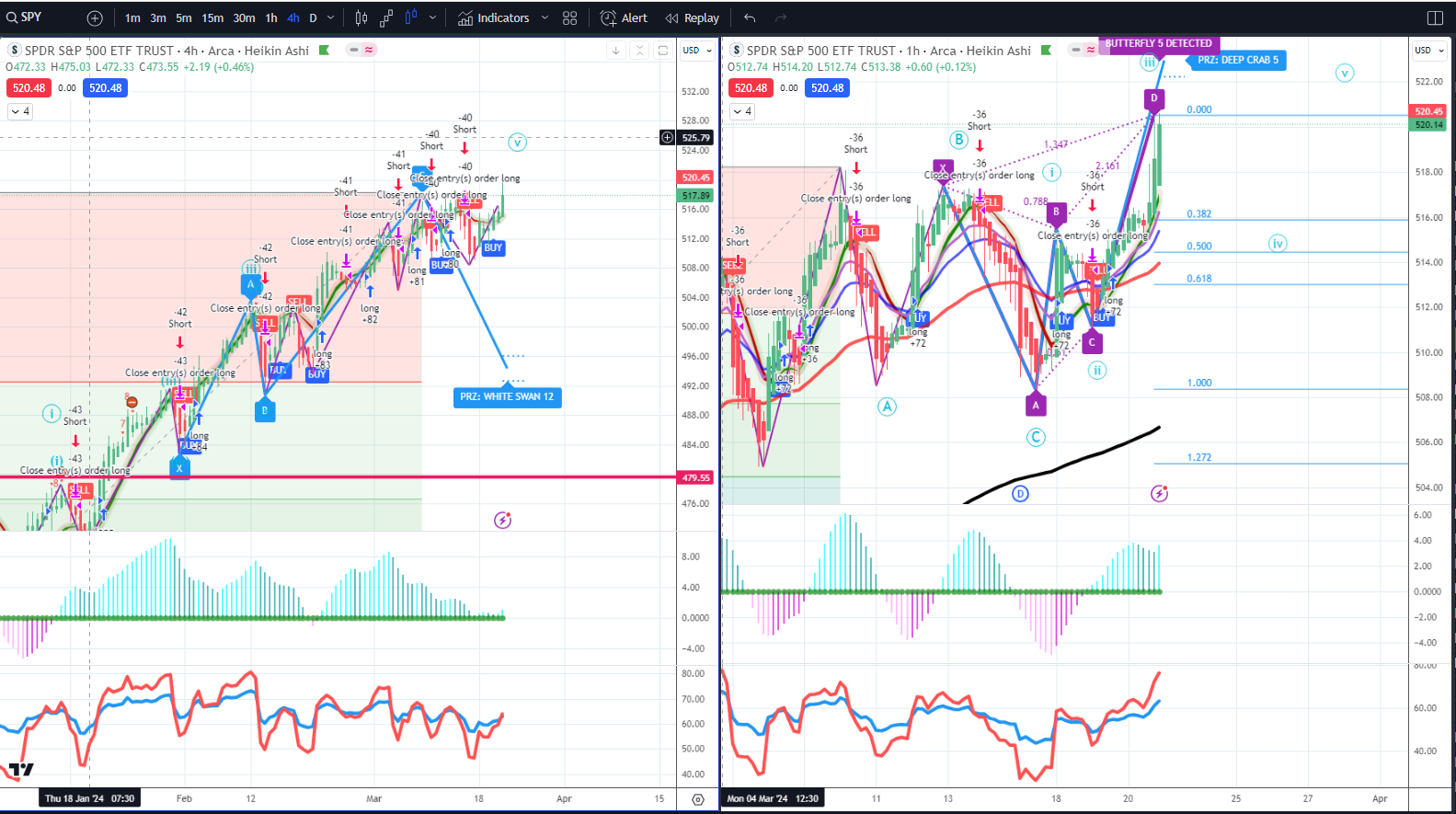Expand the chart type dropdown arrow
Viewport: 1456px width, 814px height.
tap(432, 17)
